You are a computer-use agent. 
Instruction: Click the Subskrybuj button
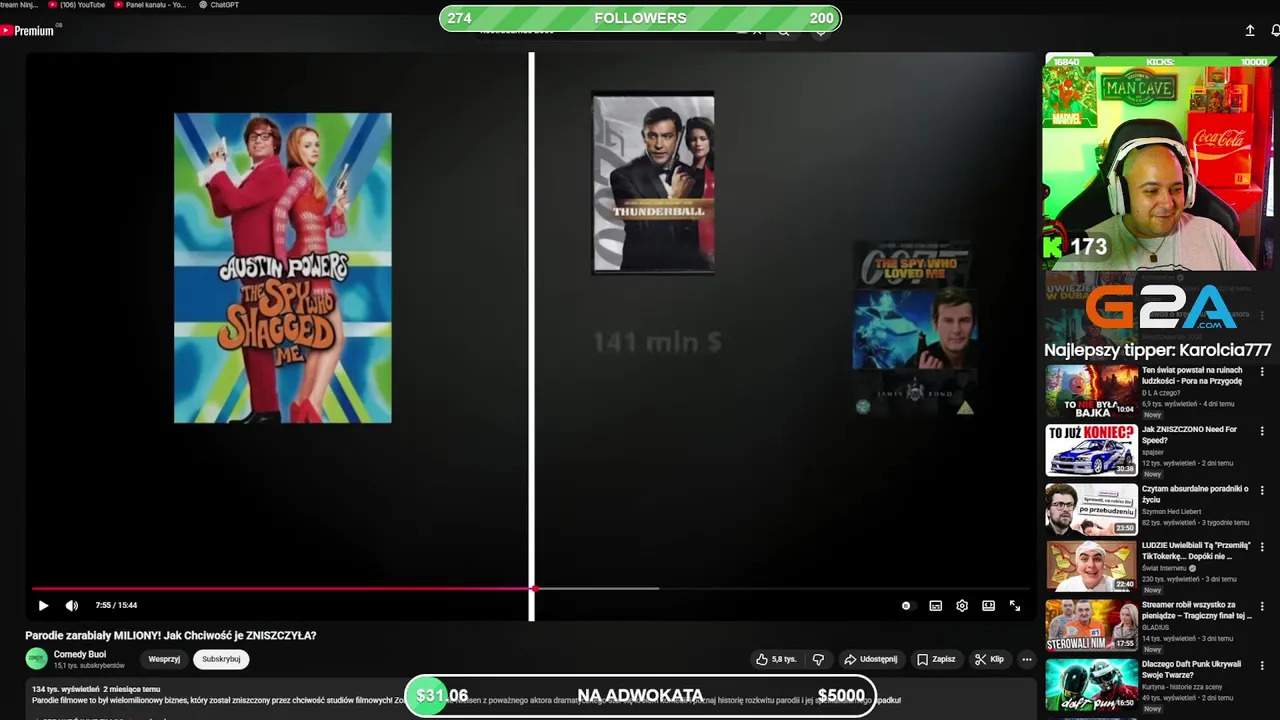[221, 659]
